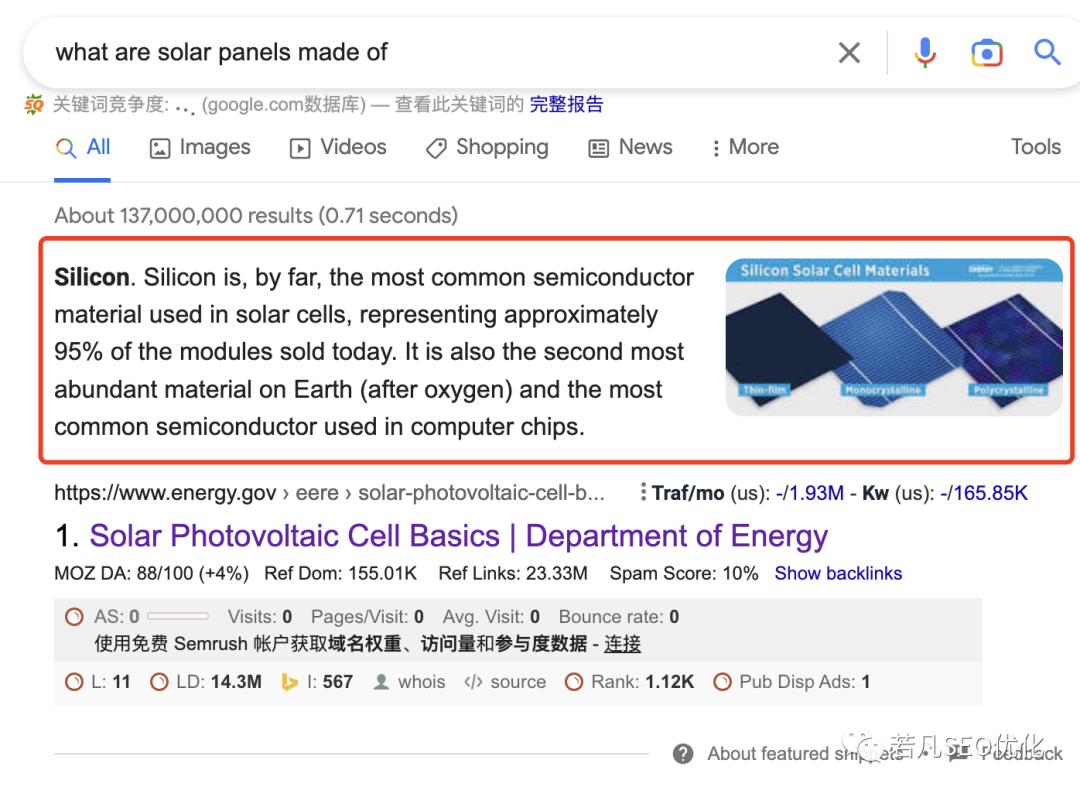The height and width of the screenshot is (794, 1080).
Task: Click the Silicon Solar Cell Materials thumbnail
Action: [x=894, y=337]
